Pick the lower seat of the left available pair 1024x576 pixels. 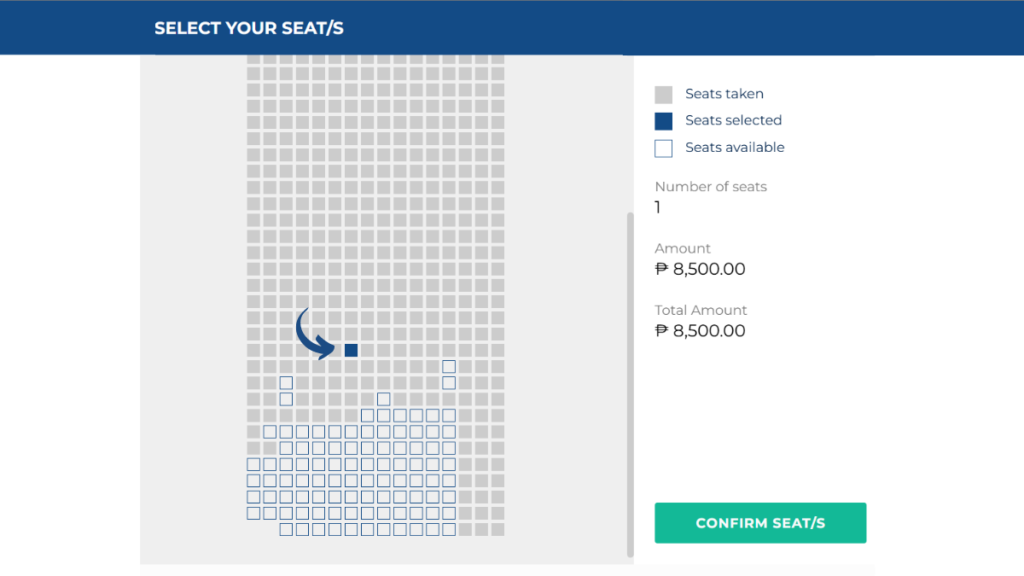tap(286, 399)
